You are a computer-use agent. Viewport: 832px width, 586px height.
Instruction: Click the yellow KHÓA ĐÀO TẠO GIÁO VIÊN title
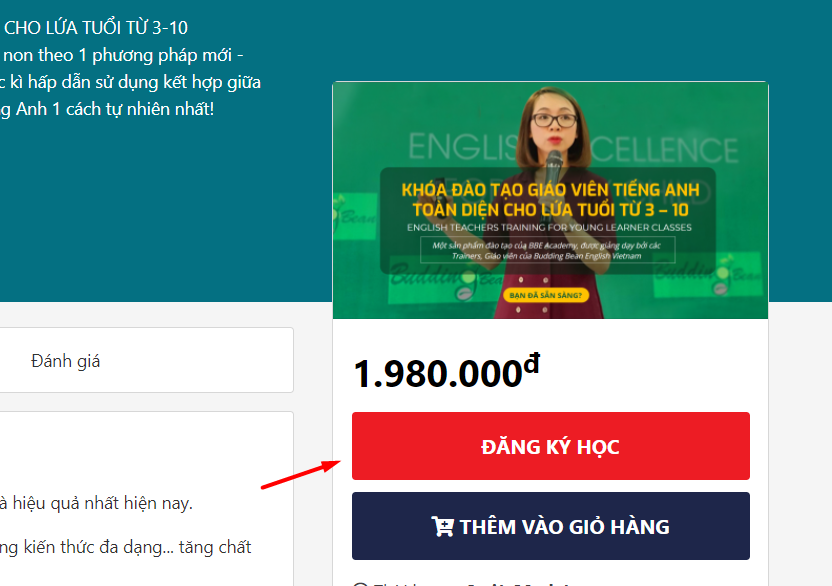tap(550, 200)
